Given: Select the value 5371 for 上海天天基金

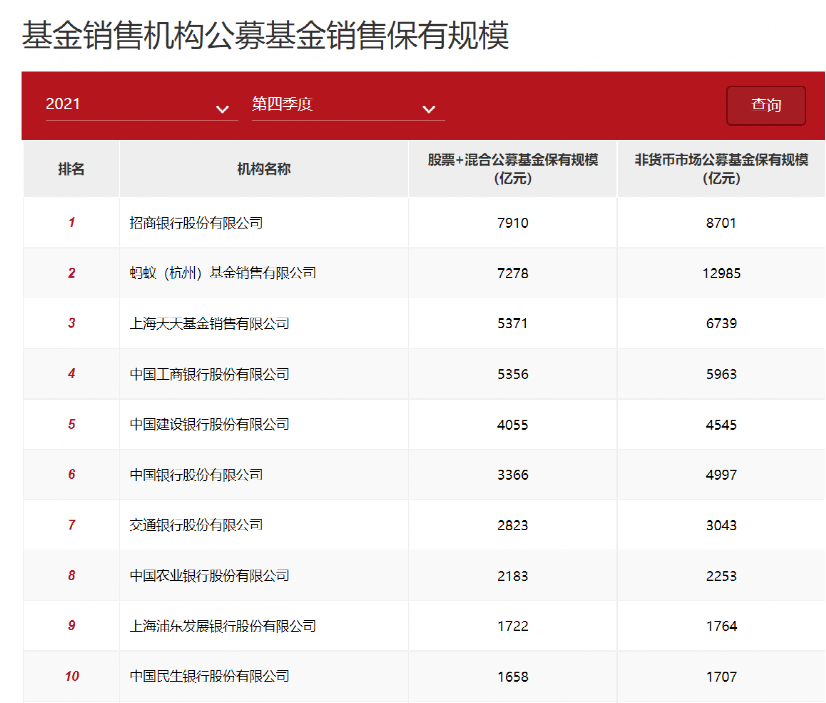Looking at the screenshot, I should [x=513, y=323].
